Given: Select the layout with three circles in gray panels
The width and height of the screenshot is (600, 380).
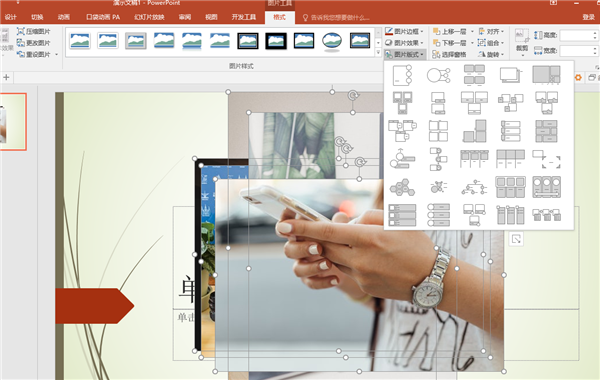Looking at the screenshot, I should (546, 188).
